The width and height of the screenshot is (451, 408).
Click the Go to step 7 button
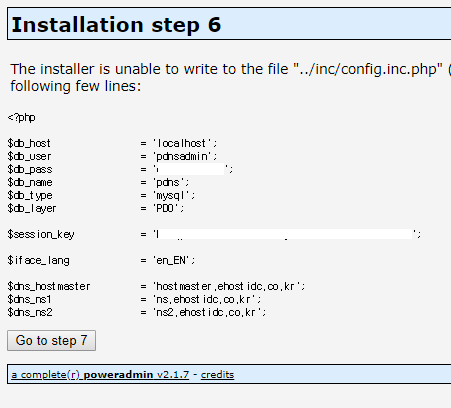(51, 340)
